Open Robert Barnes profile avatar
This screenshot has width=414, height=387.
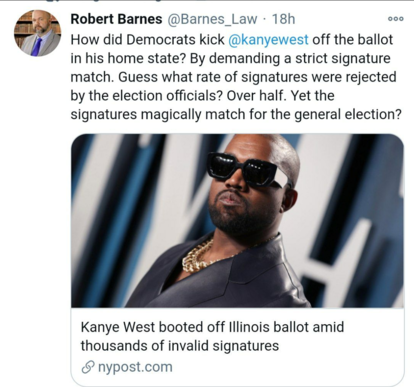pos(37,33)
